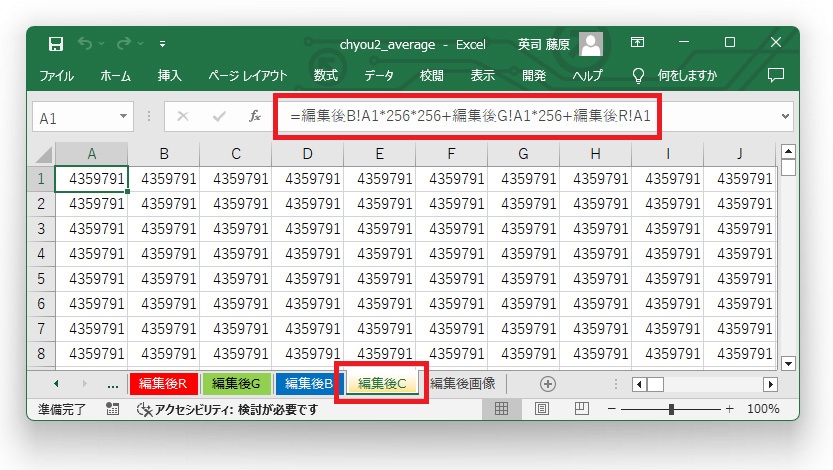The image size is (833, 470).
Task: Select cell F6
Action: tap(451, 304)
